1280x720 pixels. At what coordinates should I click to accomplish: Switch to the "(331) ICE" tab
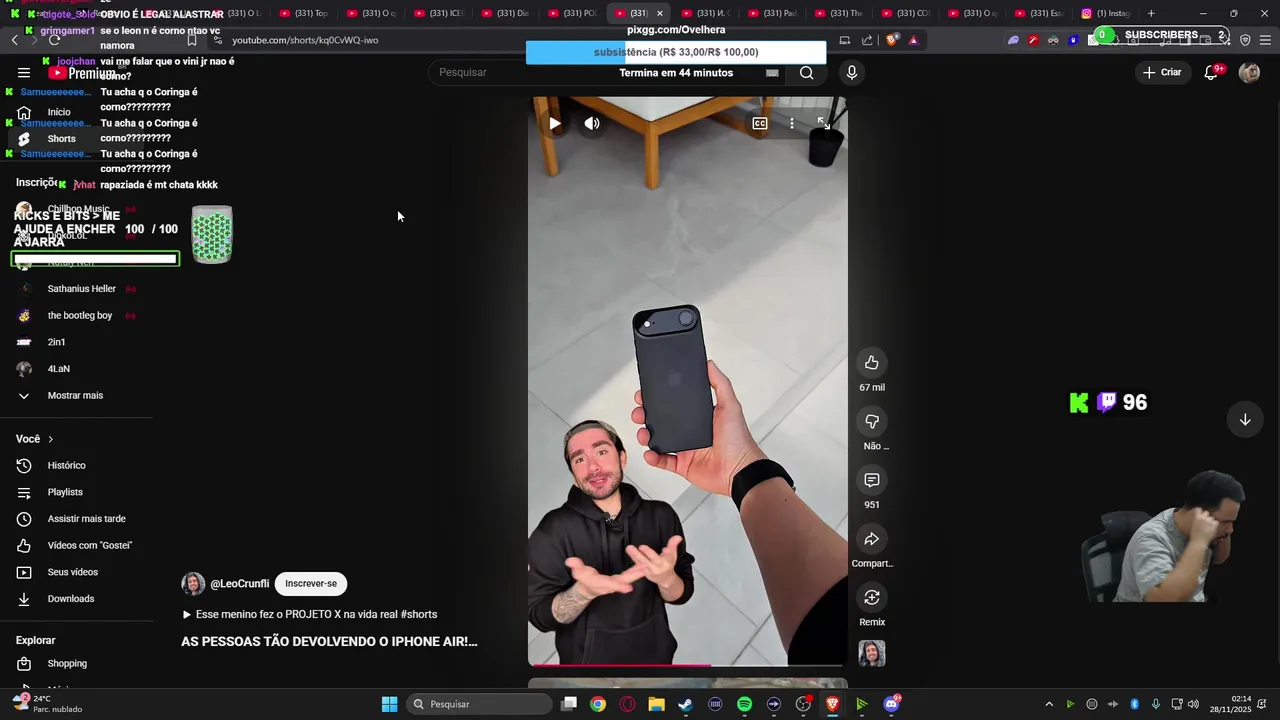438,13
